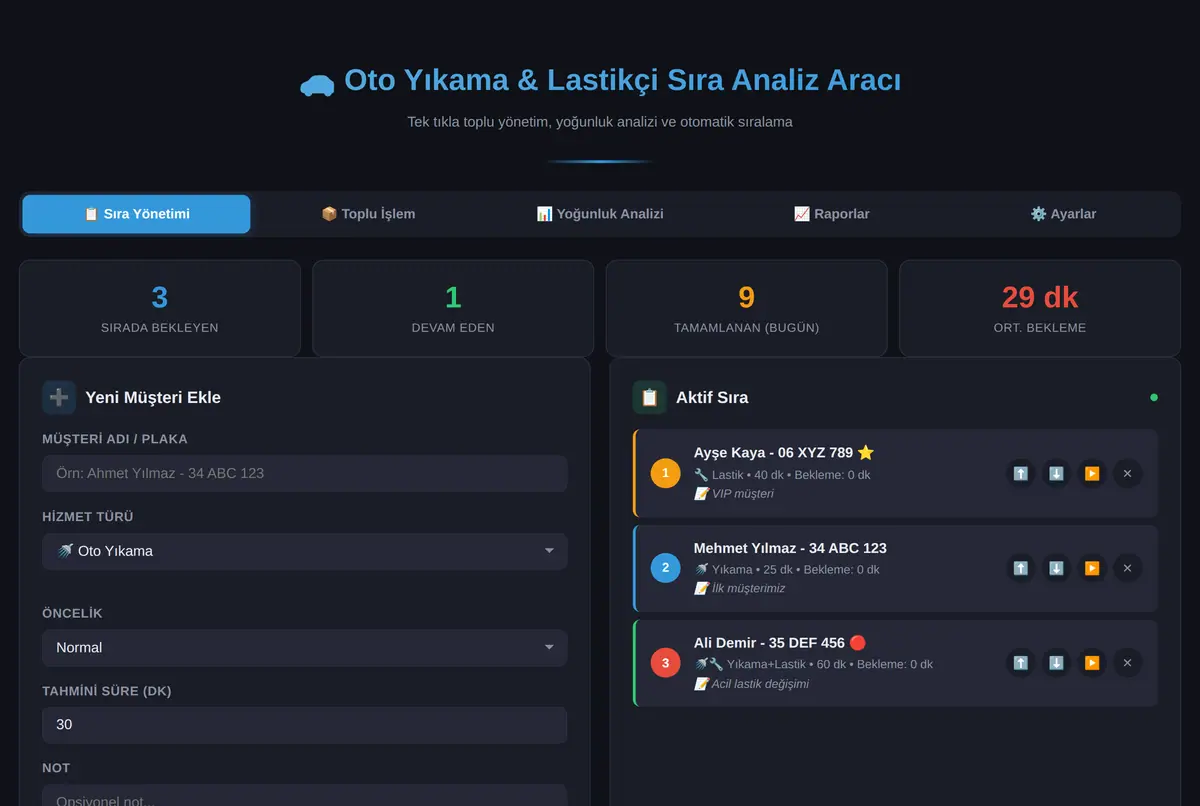This screenshot has width=1200, height=806.
Task: Click the Tamamlanan (Bugün) stat card
Action: coord(746,308)
